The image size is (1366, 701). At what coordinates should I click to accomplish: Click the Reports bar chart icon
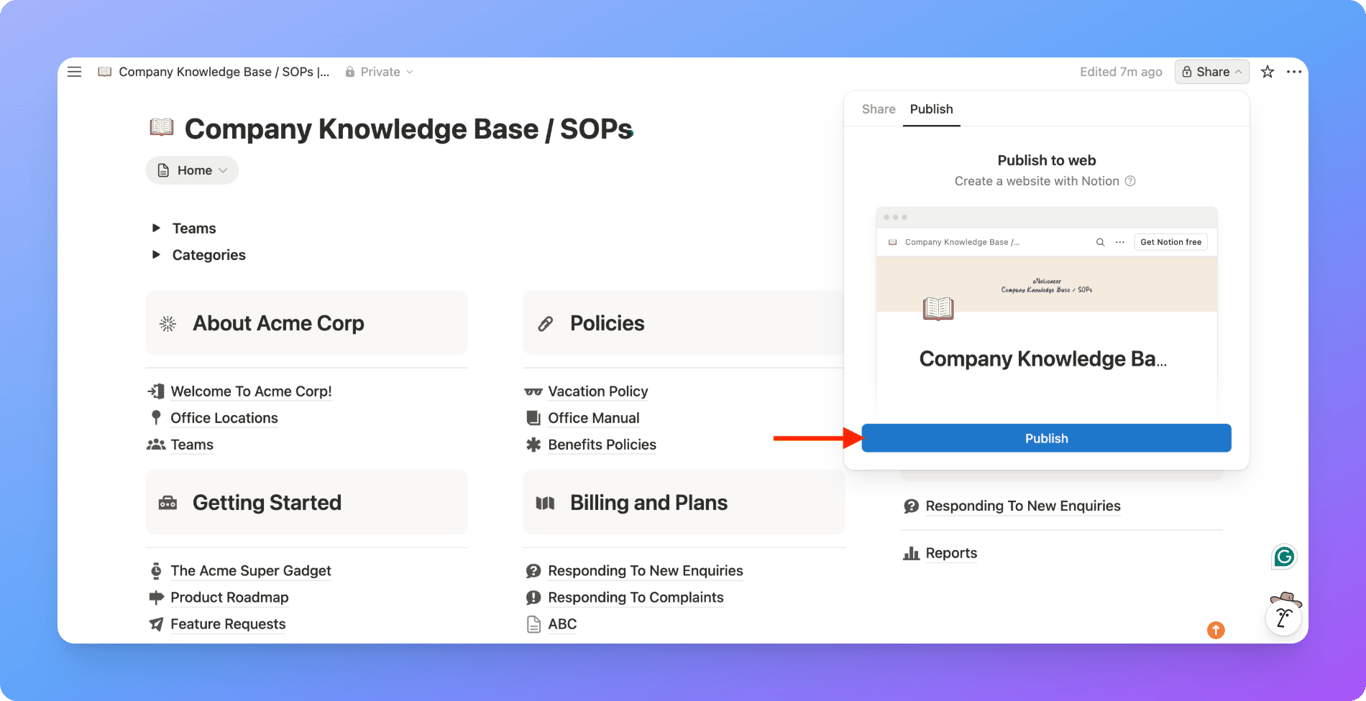tap(911, 553)
